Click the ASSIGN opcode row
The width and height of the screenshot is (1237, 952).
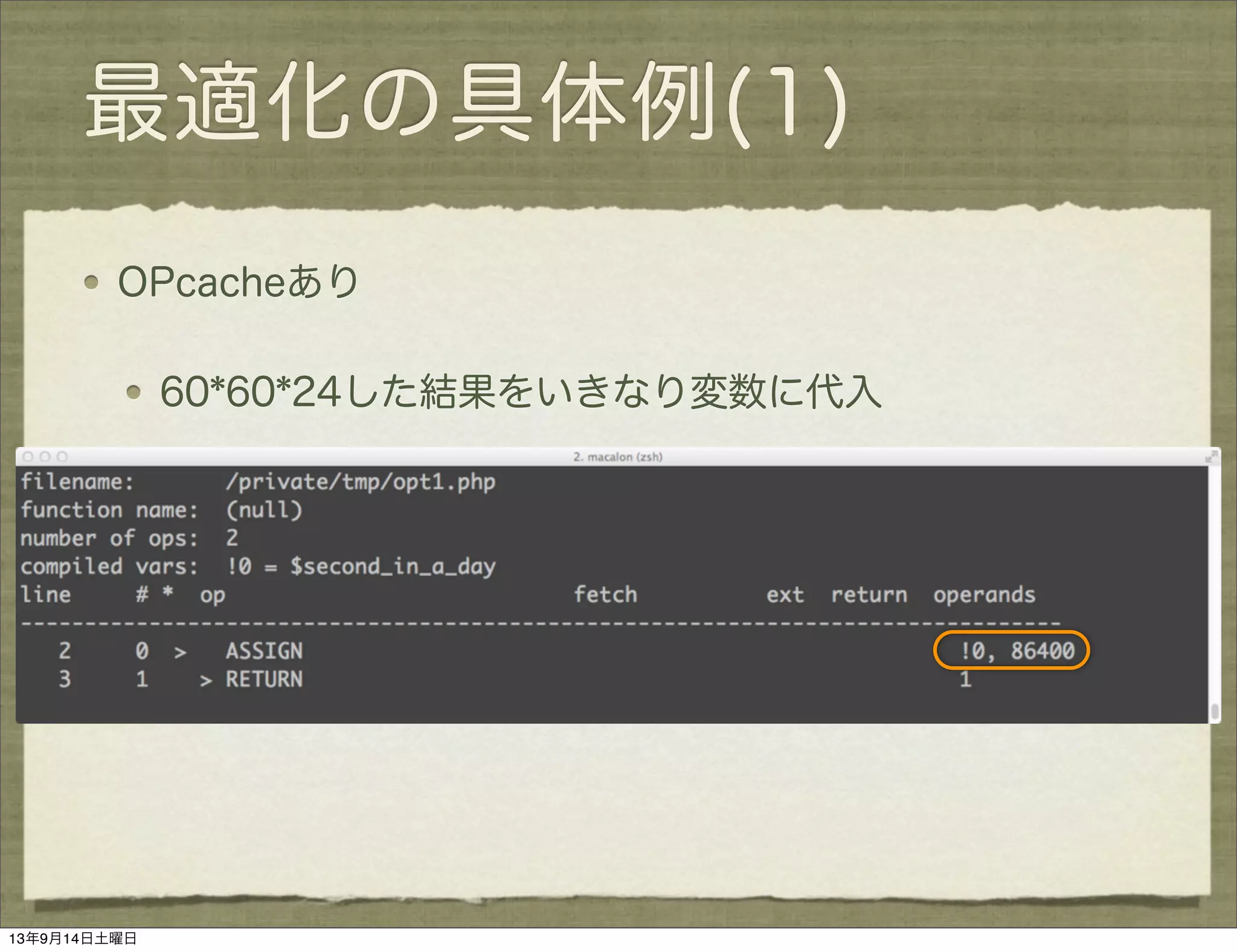pyautogui.click(x=568, y=651)
